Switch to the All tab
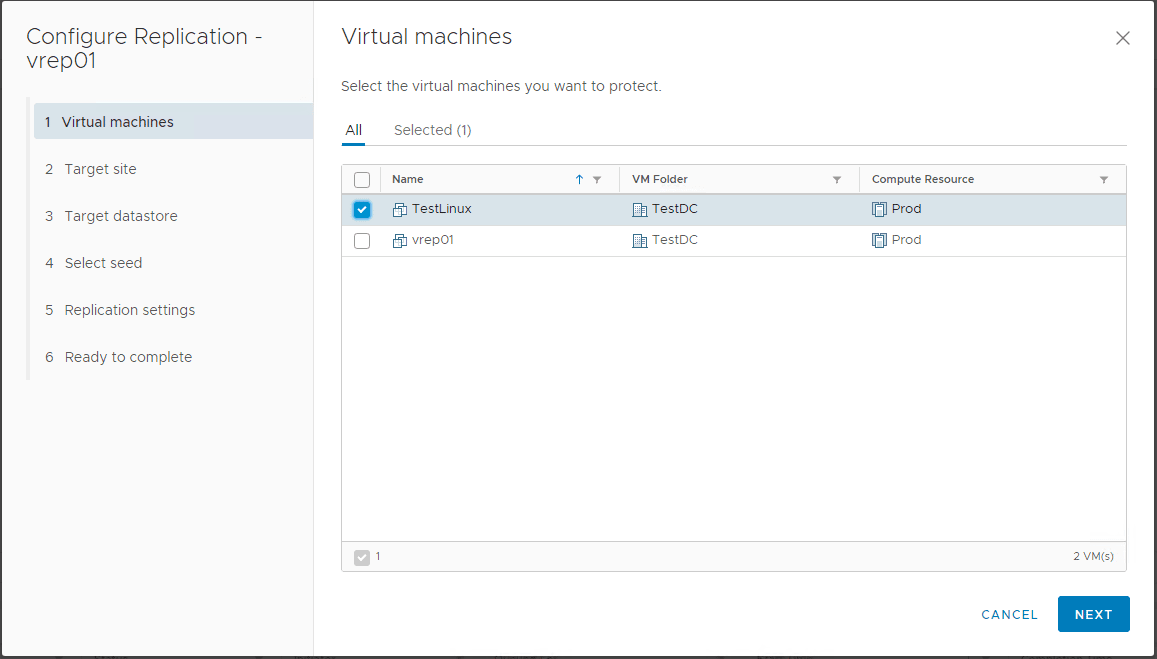Screen dimensions: 1157x659 (353, 130)
